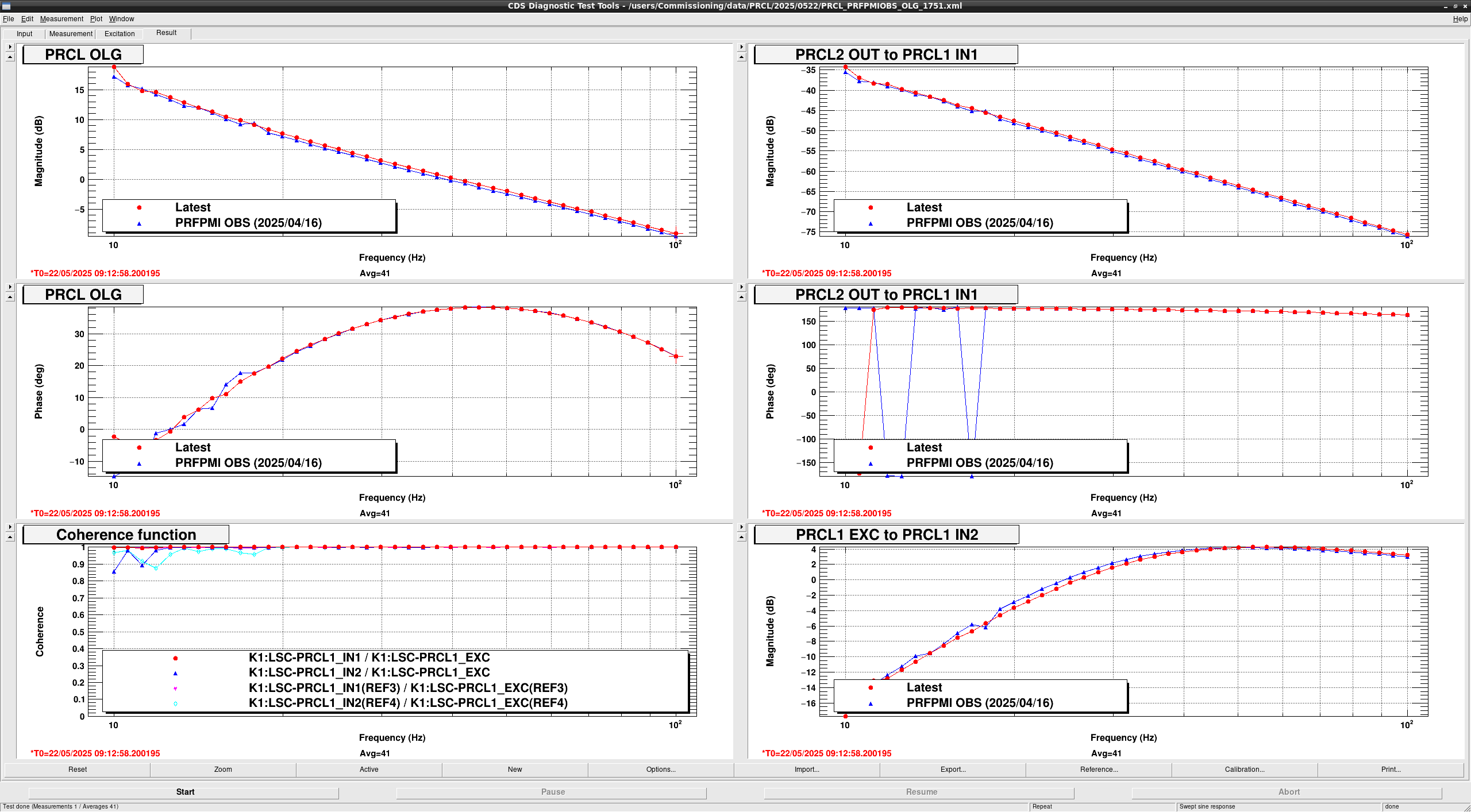Click the Reference... button

tap(1099, 770)
